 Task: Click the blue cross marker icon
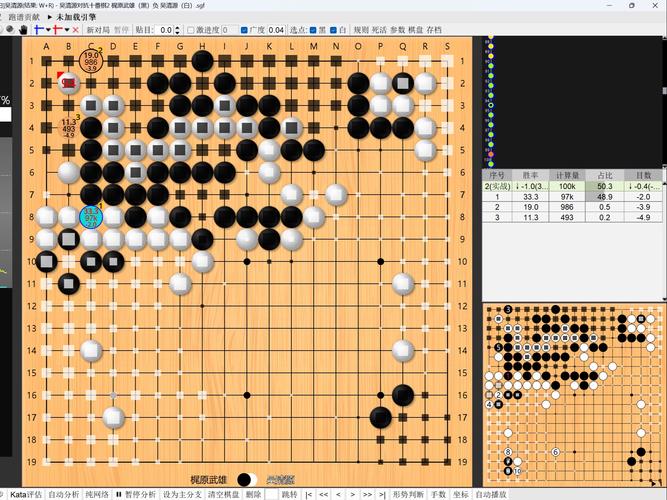coord(39,30)
